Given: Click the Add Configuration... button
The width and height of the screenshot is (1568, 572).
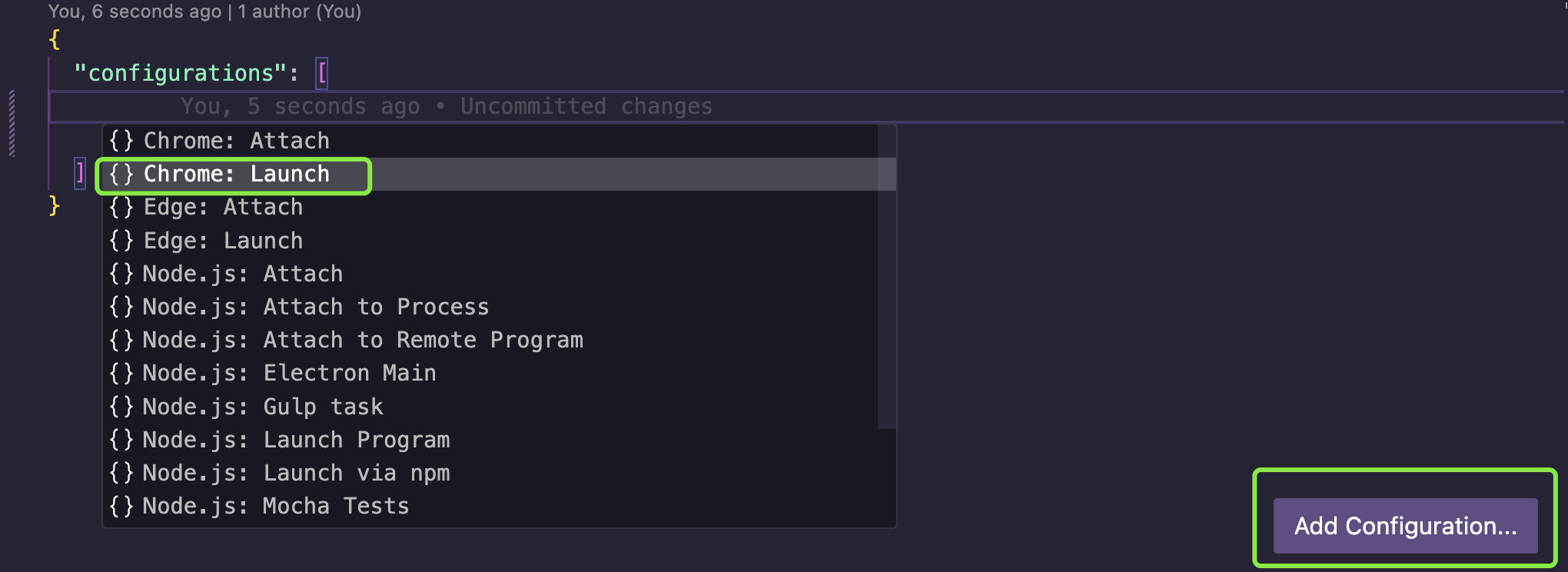Looking at the screenshot, I should click(1405, 526).
